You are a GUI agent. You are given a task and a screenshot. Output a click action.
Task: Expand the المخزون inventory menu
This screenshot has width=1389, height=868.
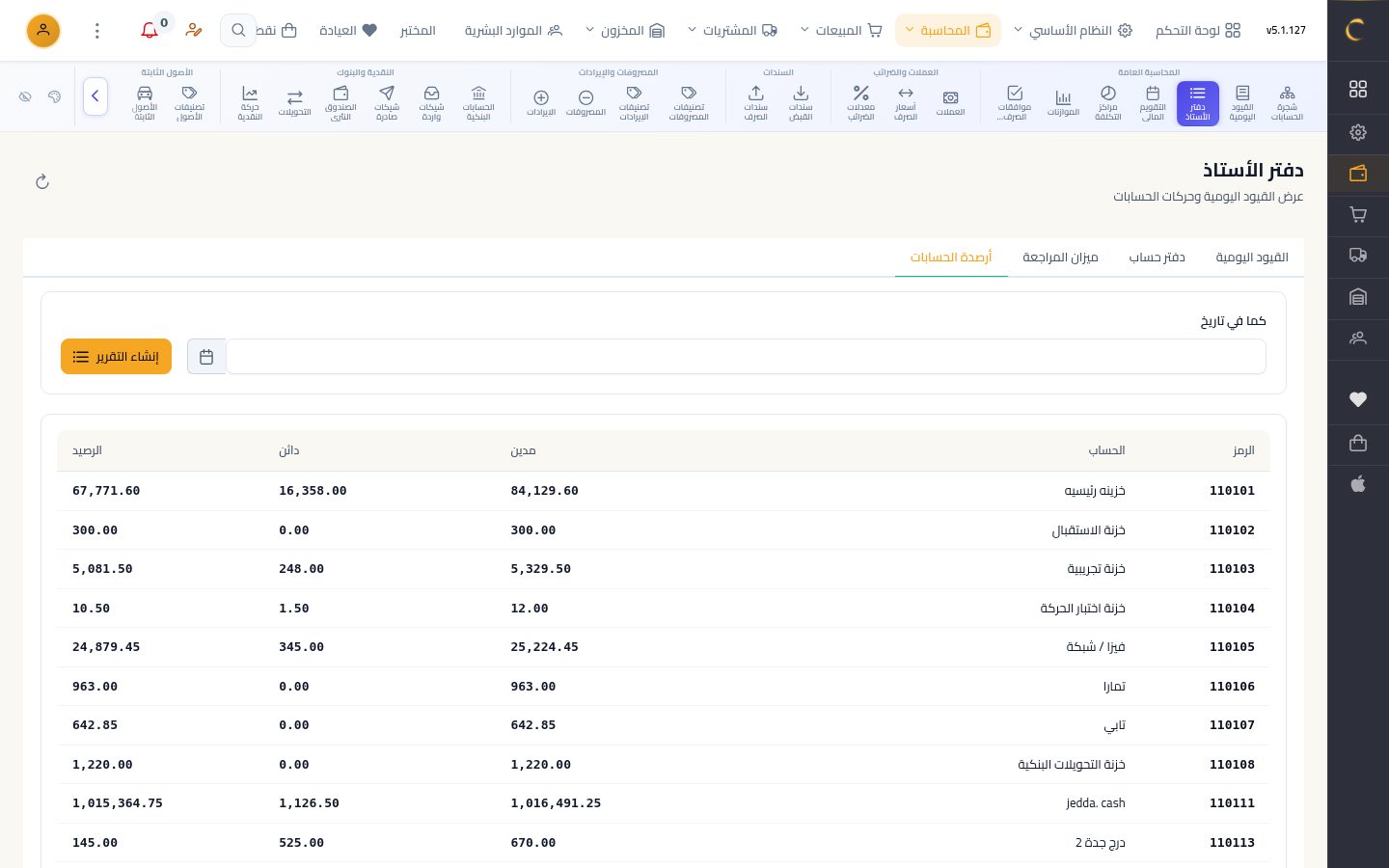pos(625,31)
